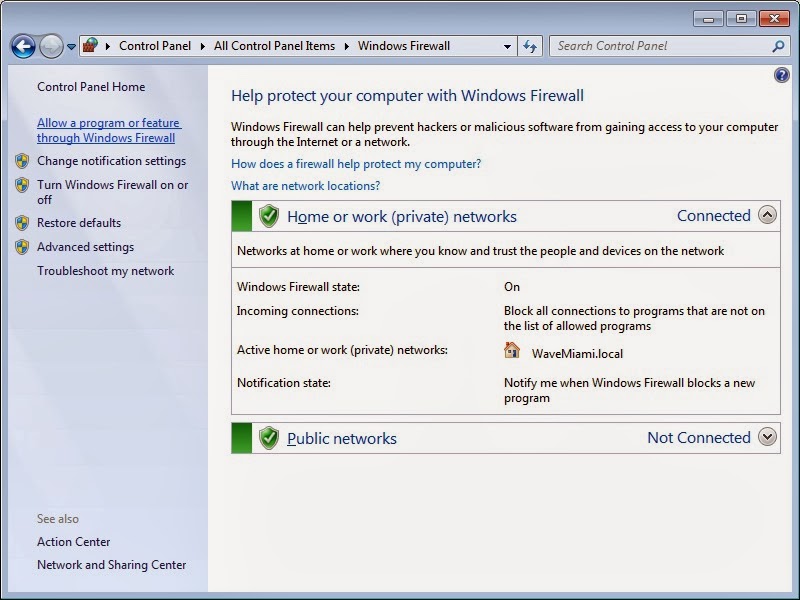The width and height of the screenshot is (800, 600).
Task: Click the Search Control Panel field
Action: (668, 46)
